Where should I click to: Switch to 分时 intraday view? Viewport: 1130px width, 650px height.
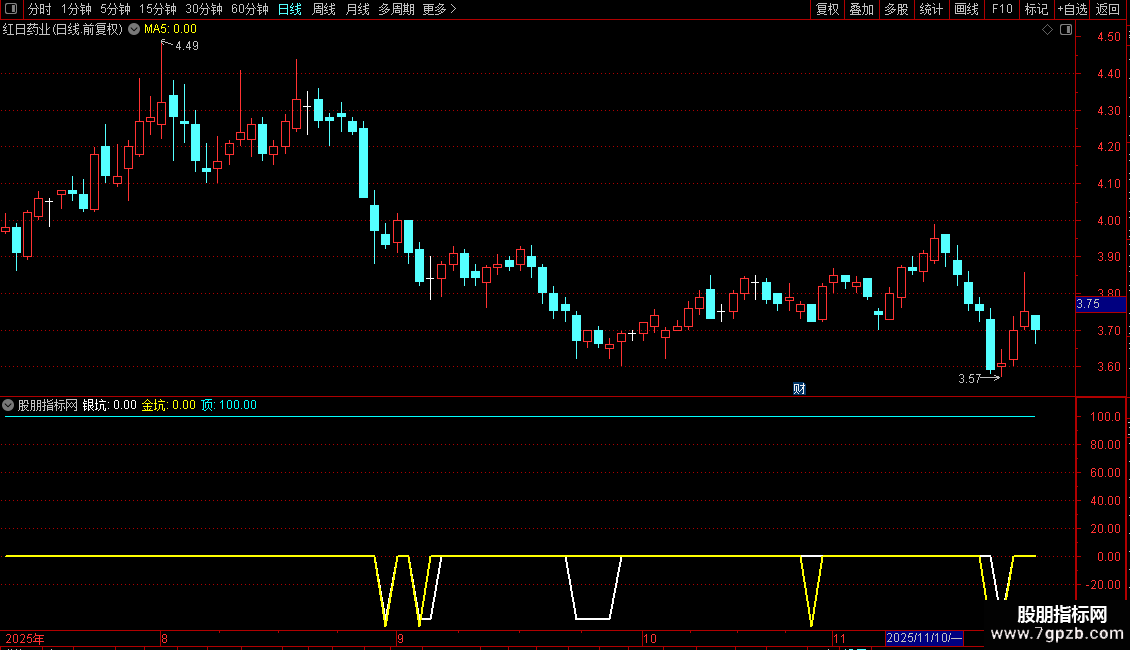(x=40, y=9)
